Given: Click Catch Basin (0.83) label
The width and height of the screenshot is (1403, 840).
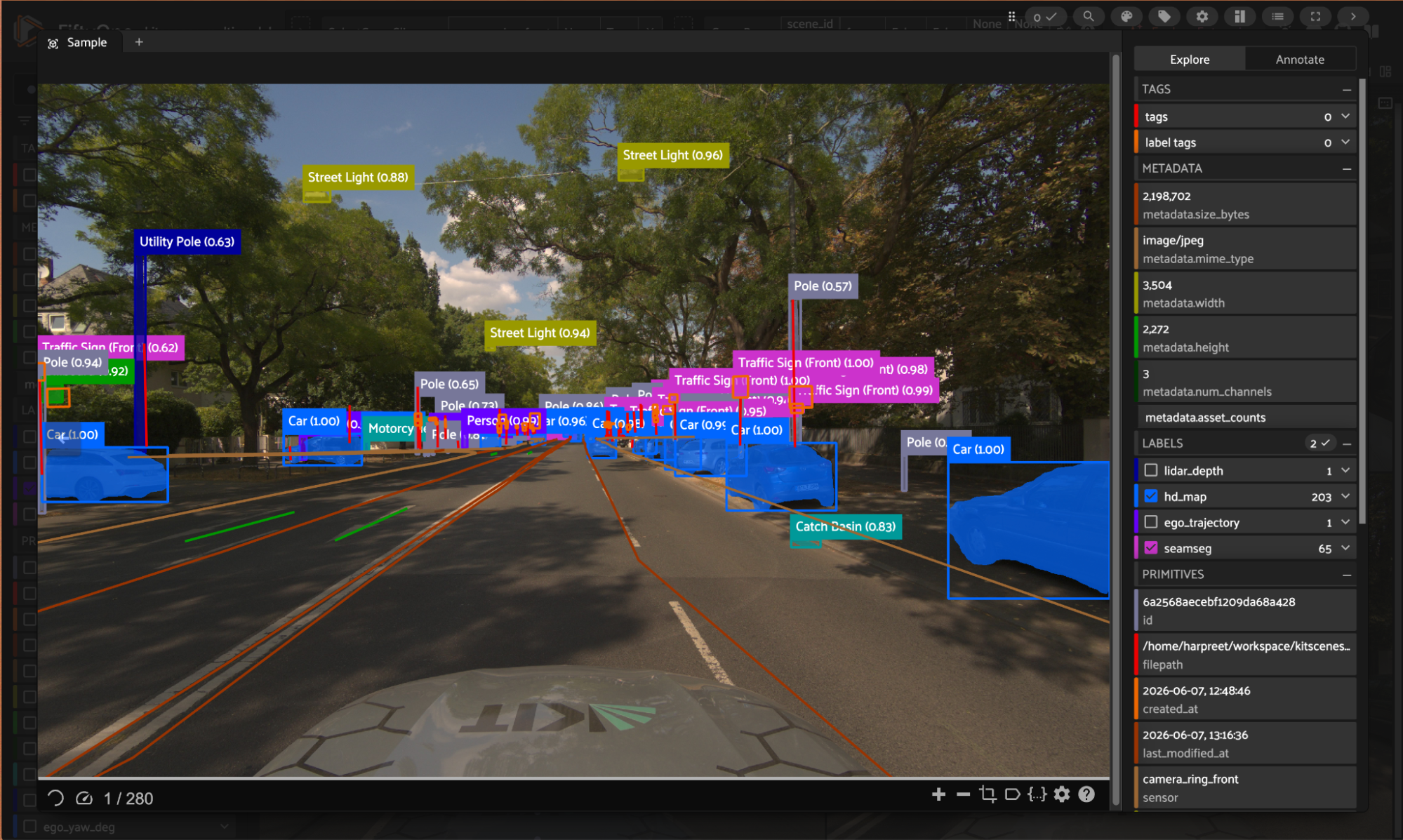Looking at the screenshot, I should [x=845, y=526].
